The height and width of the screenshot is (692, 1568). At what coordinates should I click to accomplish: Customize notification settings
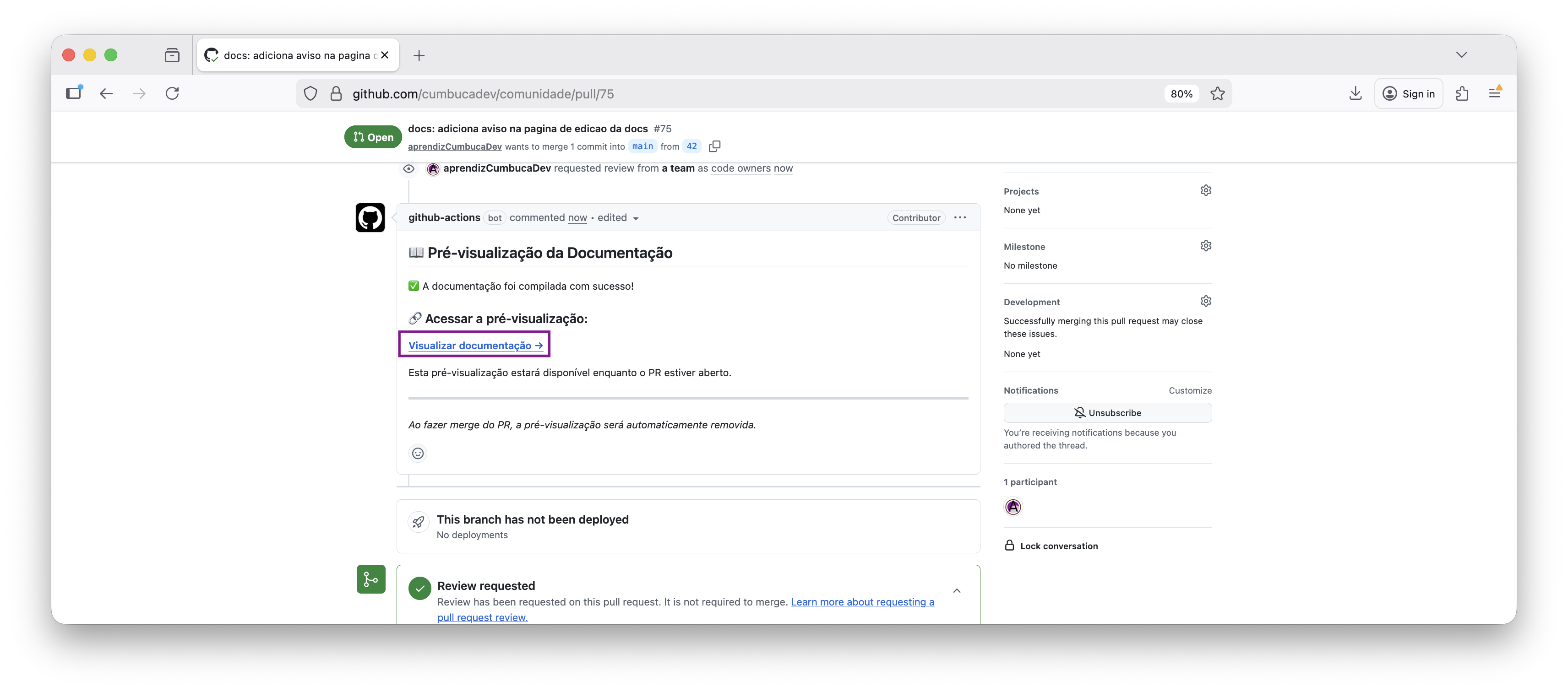click(x=1189, y=390)
